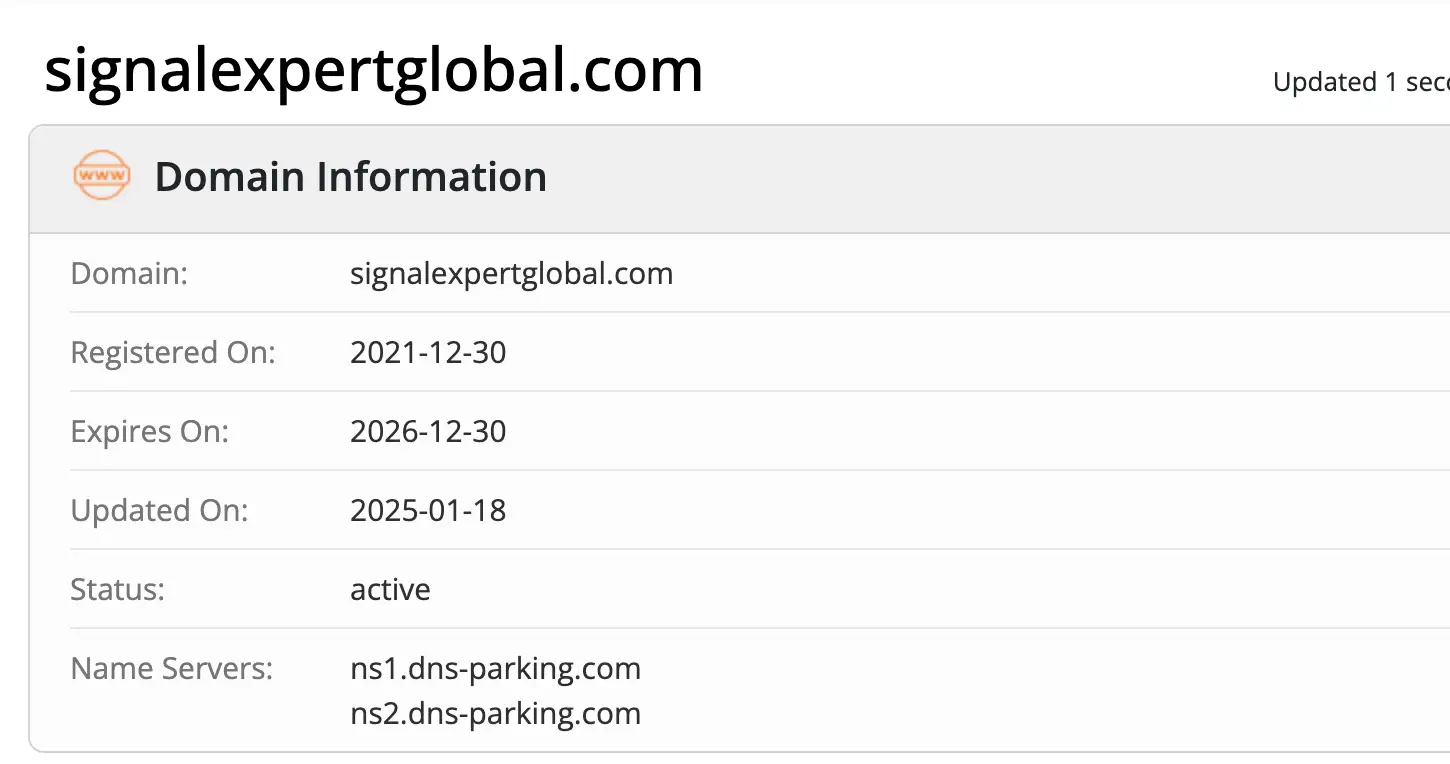
Task: Click the ns2.dns-parking.com name server
Action: pos(495,713)
